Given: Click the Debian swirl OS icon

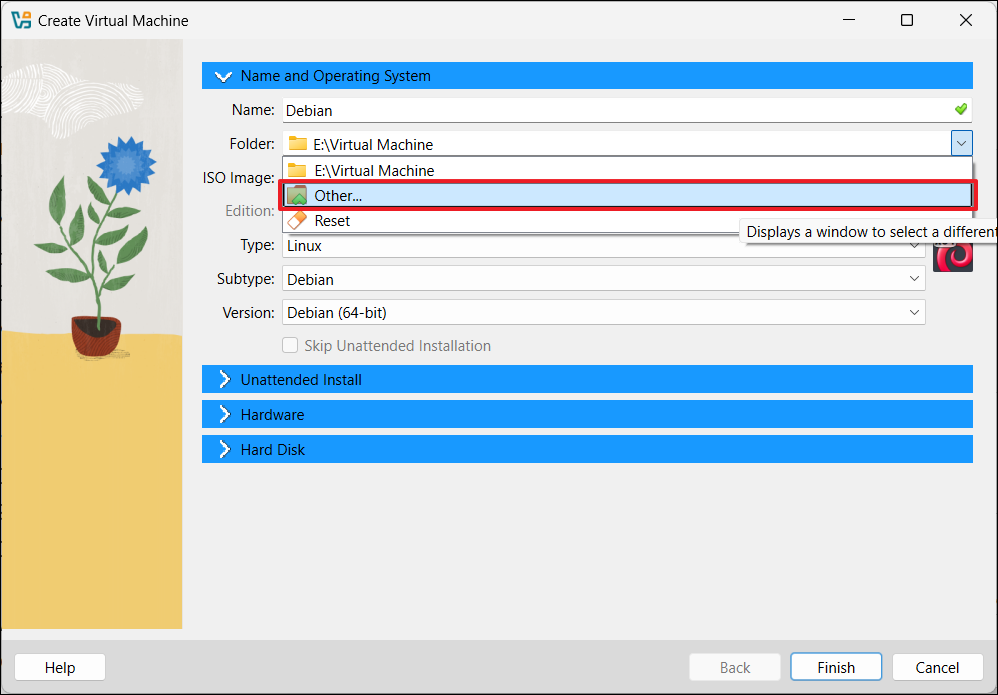Looking at the screenshot, I should (x=953, y=256).
